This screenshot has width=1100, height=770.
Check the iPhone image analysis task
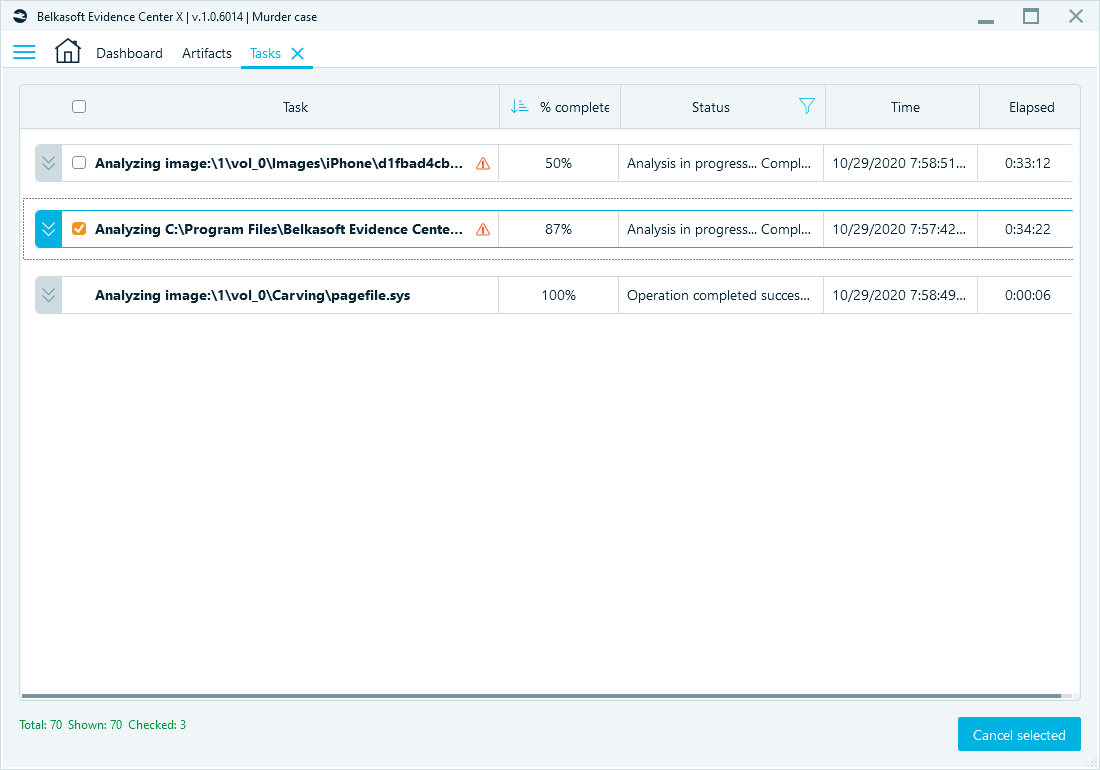79,163
